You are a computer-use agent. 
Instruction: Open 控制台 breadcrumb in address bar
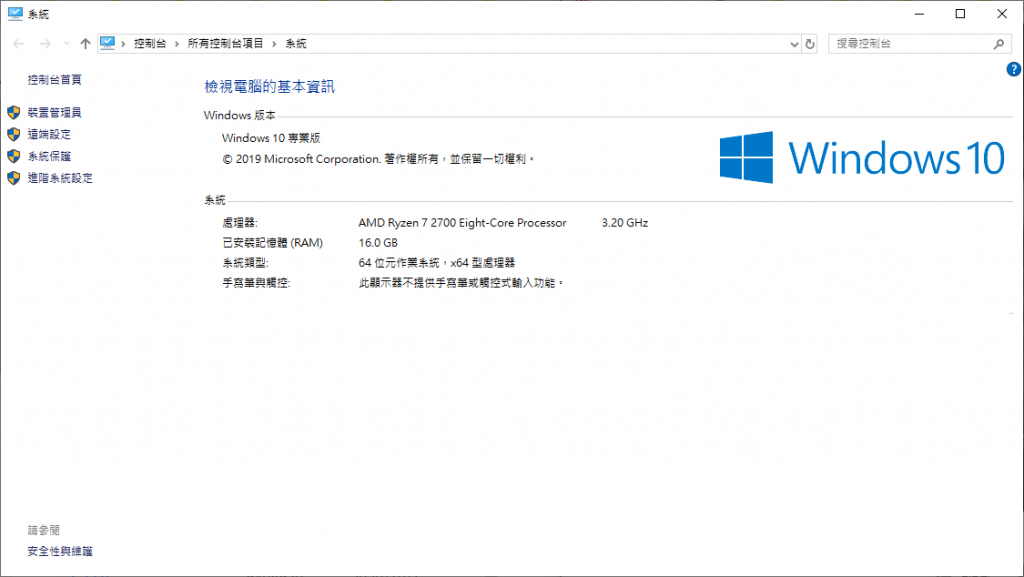coord(150,44)
